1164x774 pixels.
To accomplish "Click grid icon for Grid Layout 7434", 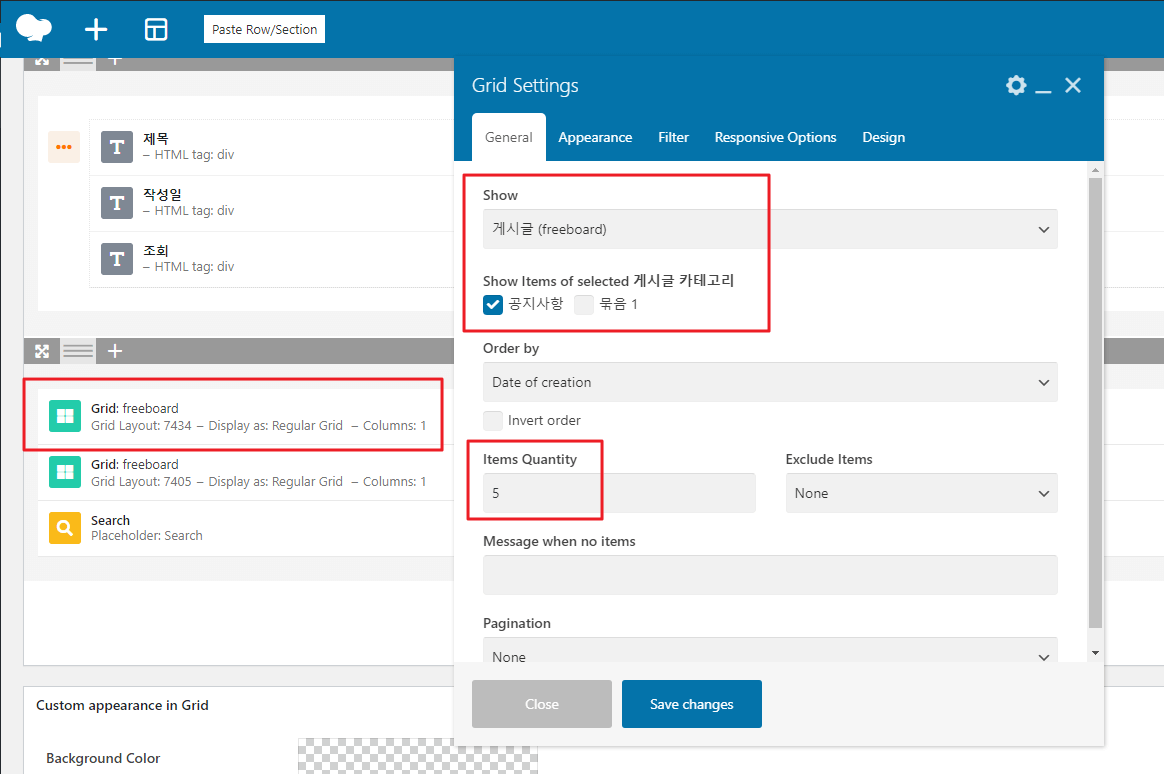I will (x=65, y=416).
